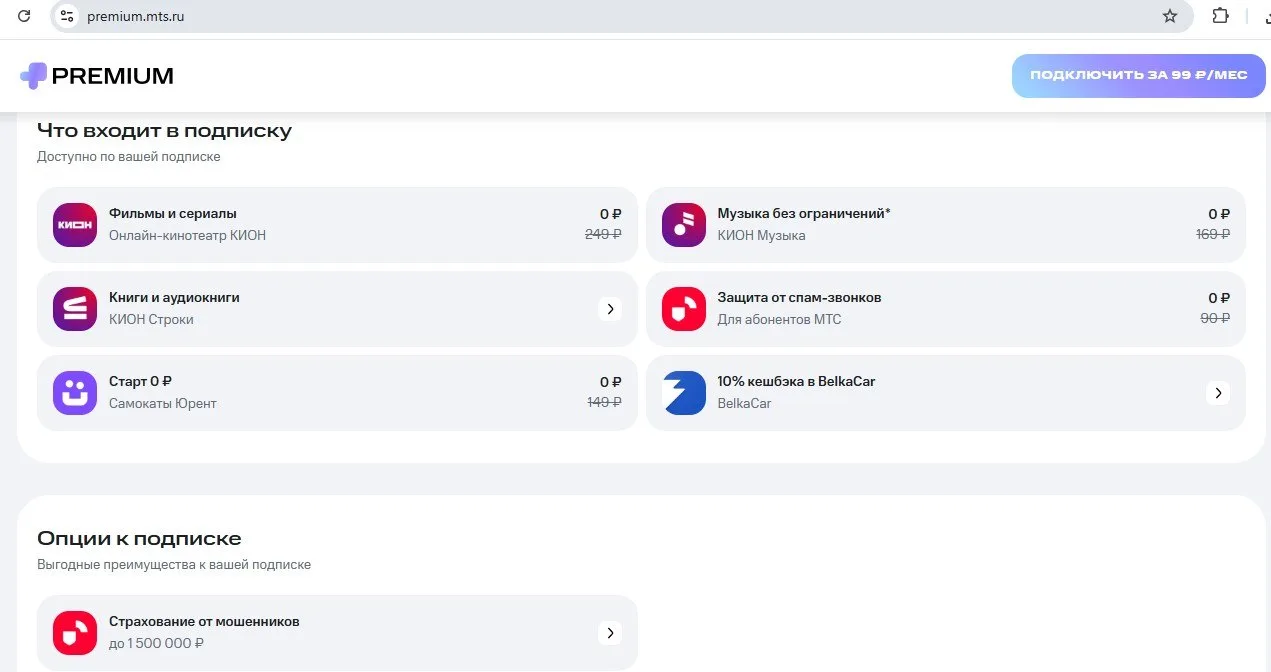Click 'Онлайн-кинотеатр КИОН' subtitle text

click(187, 236)
